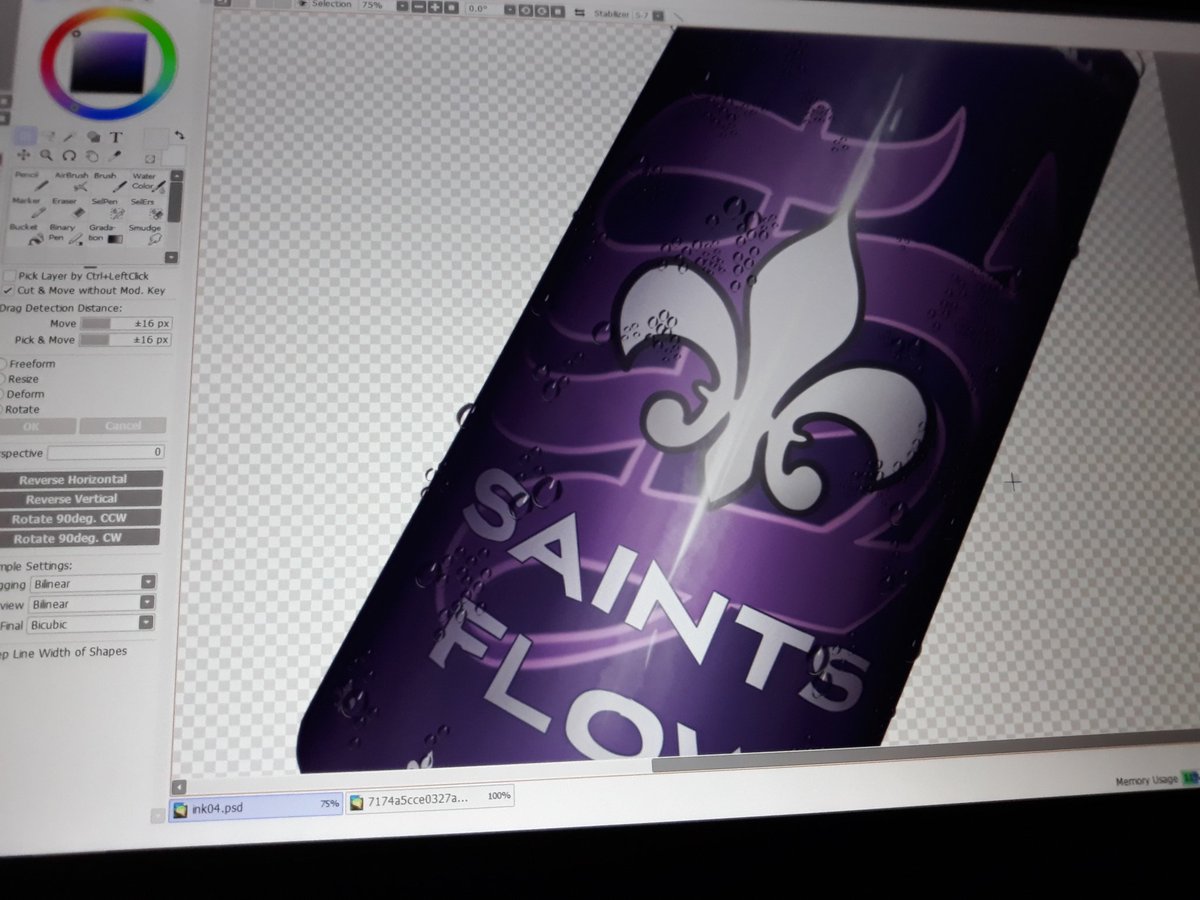Select the Move tool
This screenshot has height=900, width=1200.
click(x=25, y=156)
